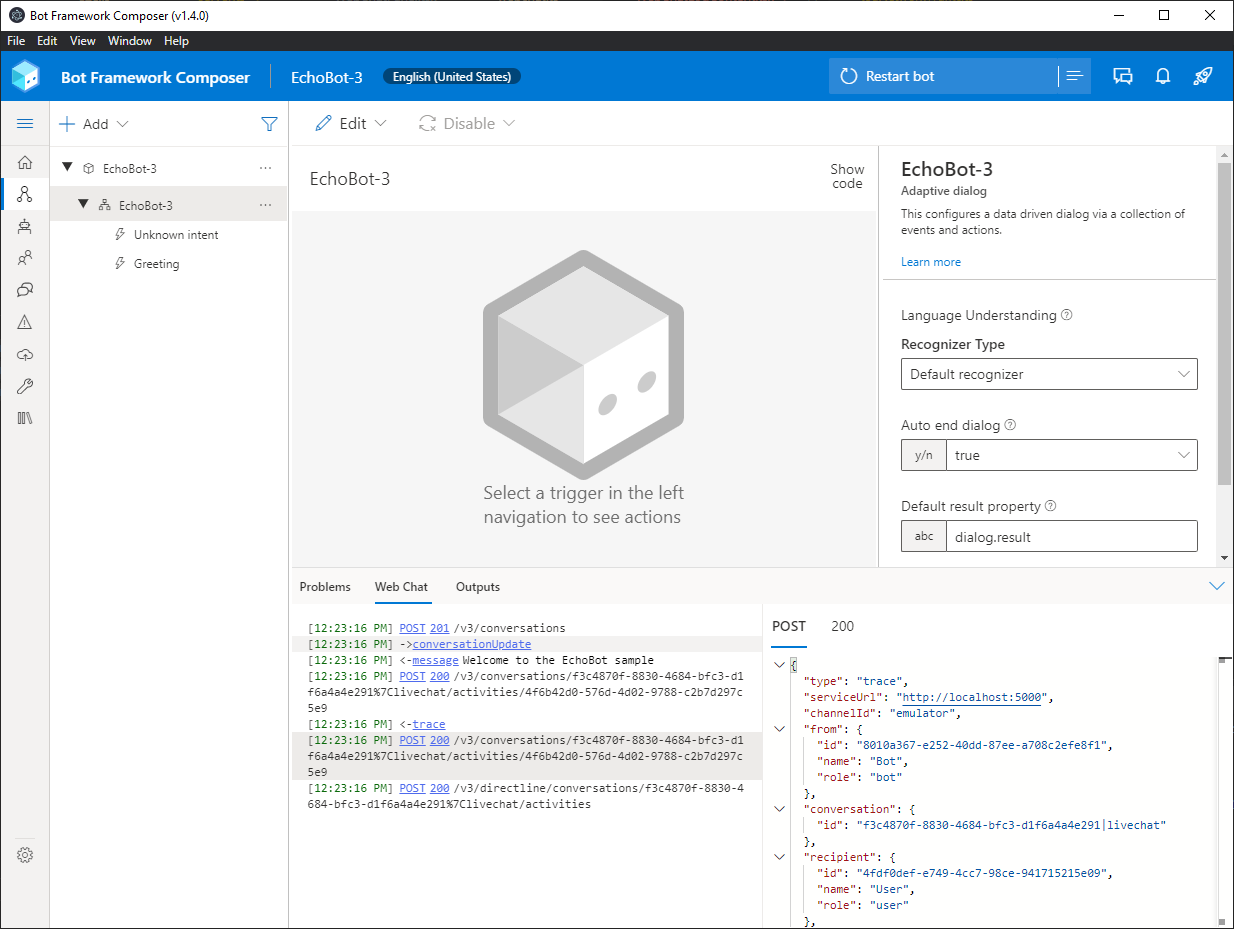Screen dimensions: 1234x929
Task: Switch to the Web Chat tab
Action: click(401, 587)
